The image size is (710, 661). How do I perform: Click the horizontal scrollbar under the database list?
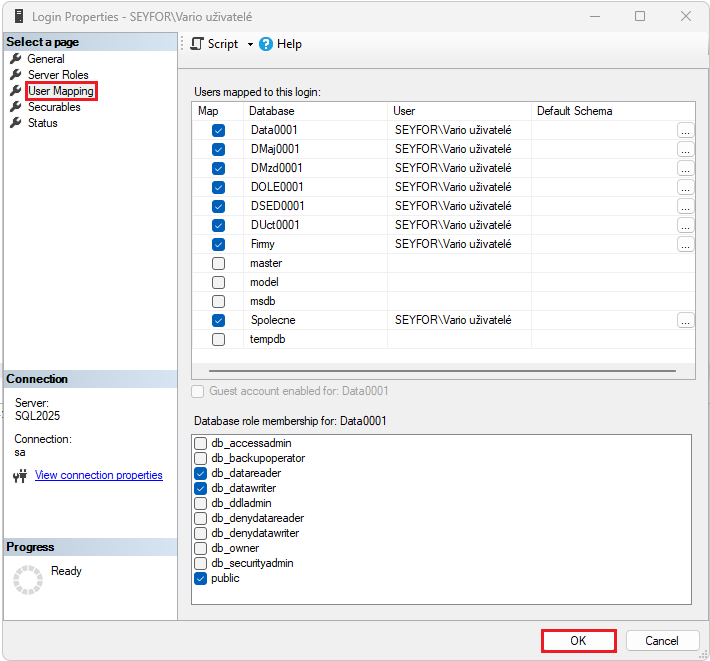click(442, 371)
